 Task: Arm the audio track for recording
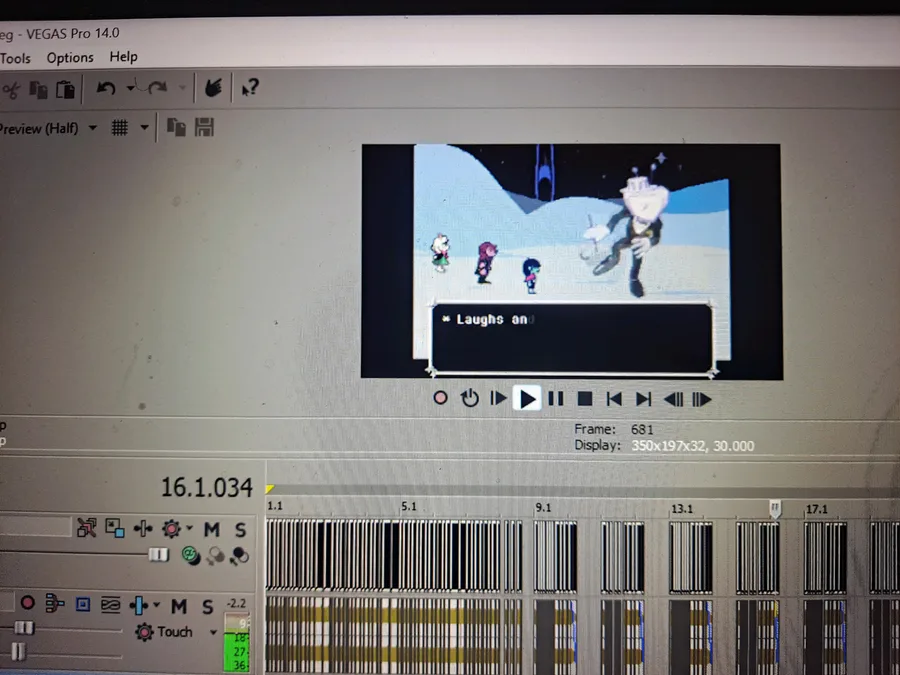[27, 603]
